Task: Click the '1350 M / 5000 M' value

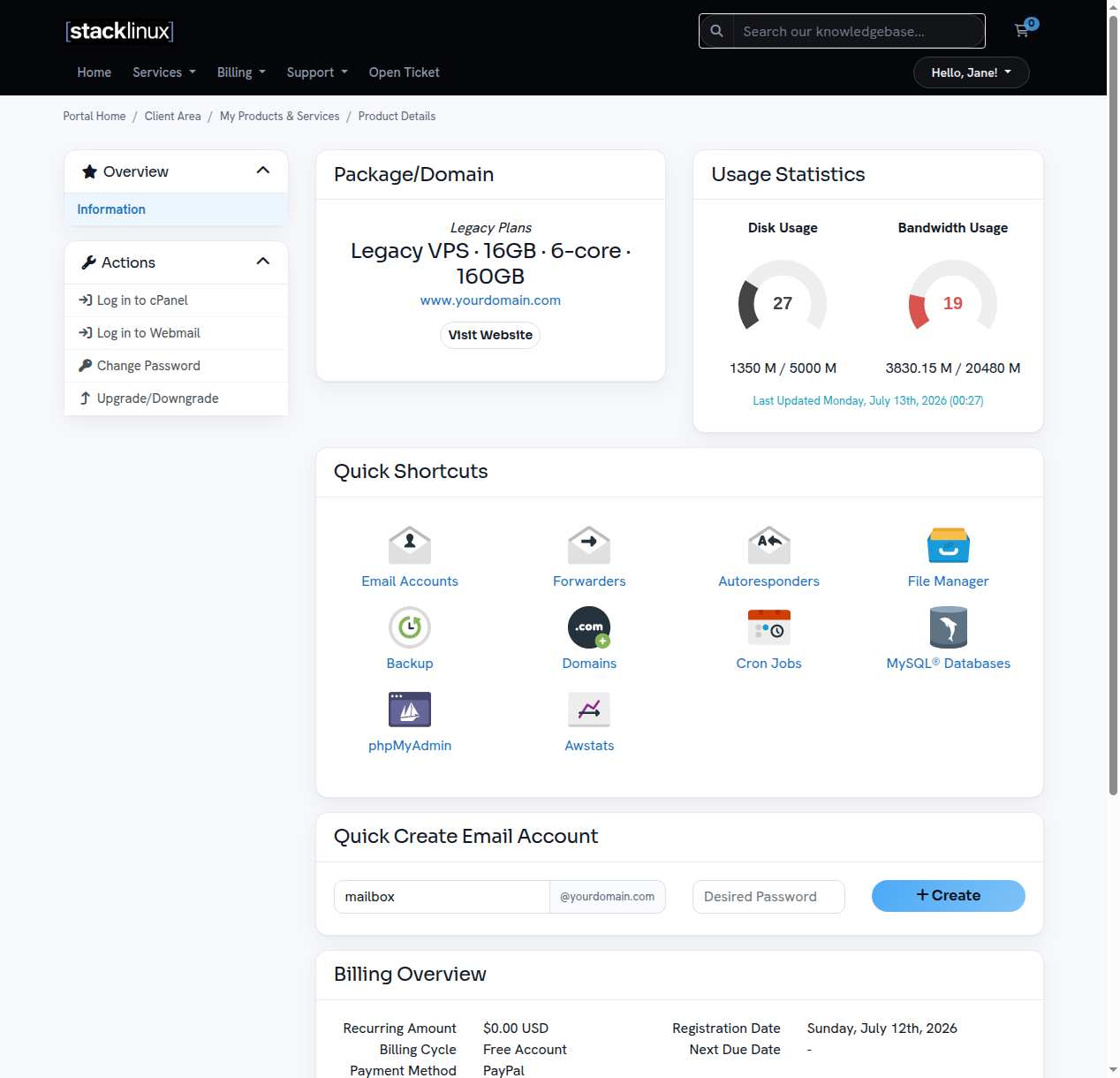Action: point(783,368)
